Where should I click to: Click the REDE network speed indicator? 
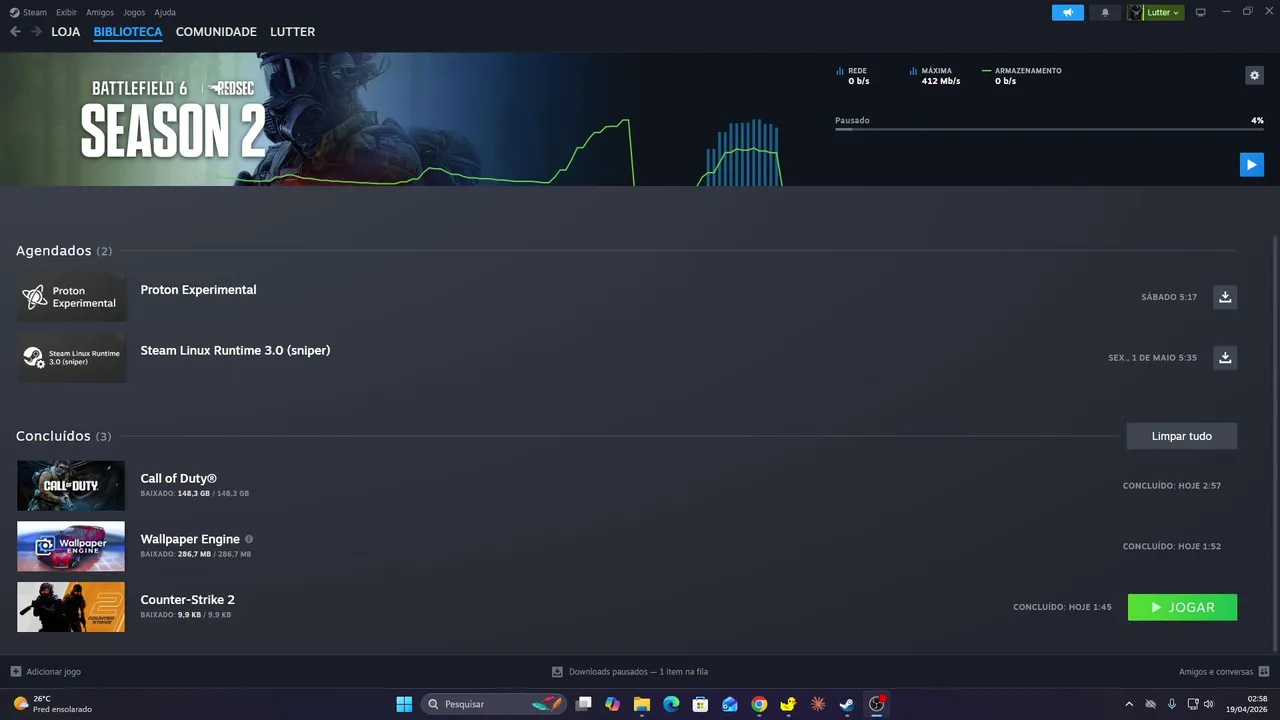tap(852, 76)
